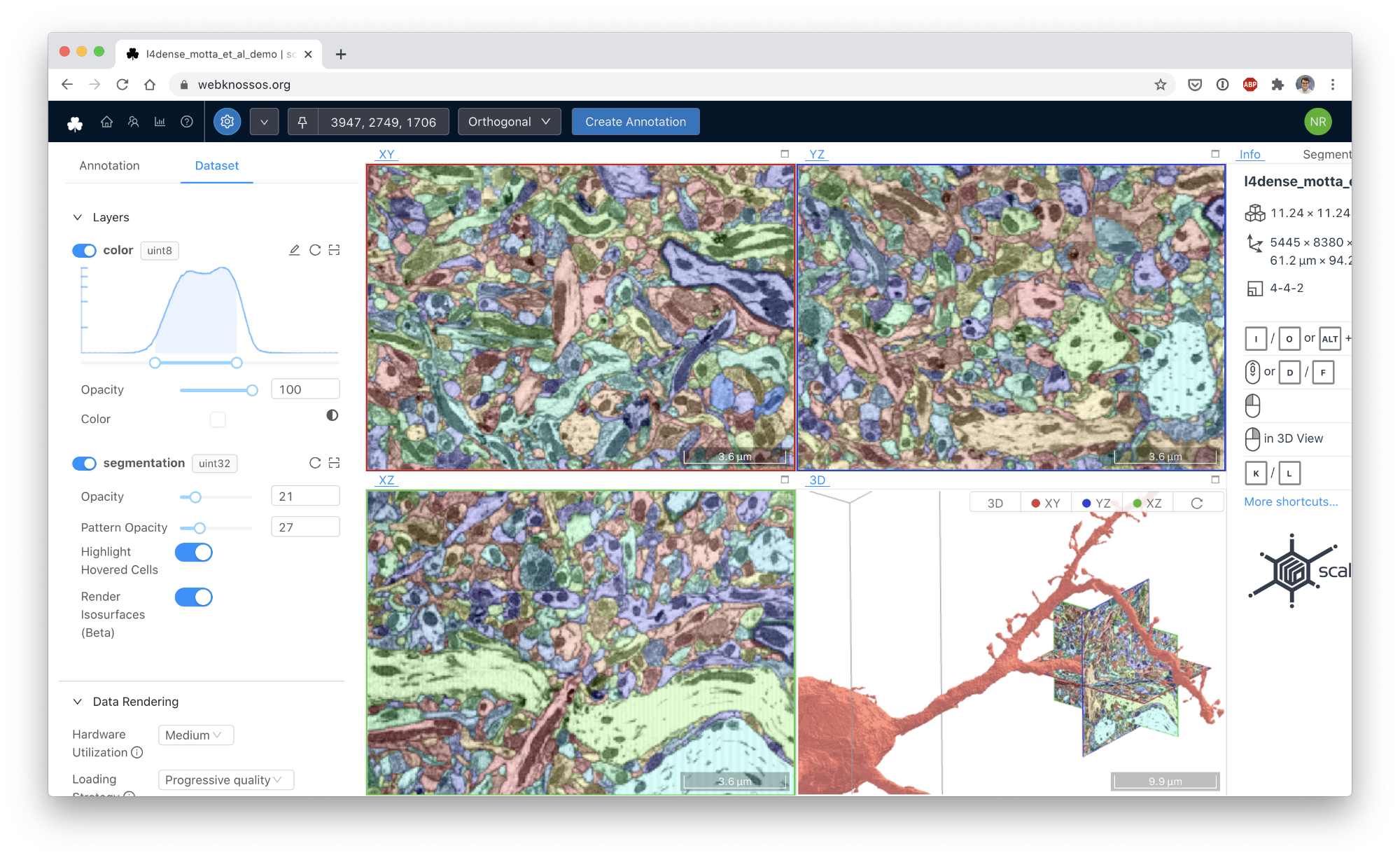Toggle Render Isosurfaces switch
This screenshot has width=1400, height=860.
coord(194,597)
